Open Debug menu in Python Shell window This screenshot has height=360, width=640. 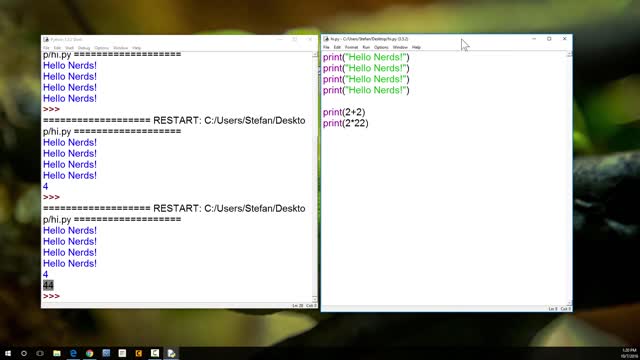tap(84, 48)
